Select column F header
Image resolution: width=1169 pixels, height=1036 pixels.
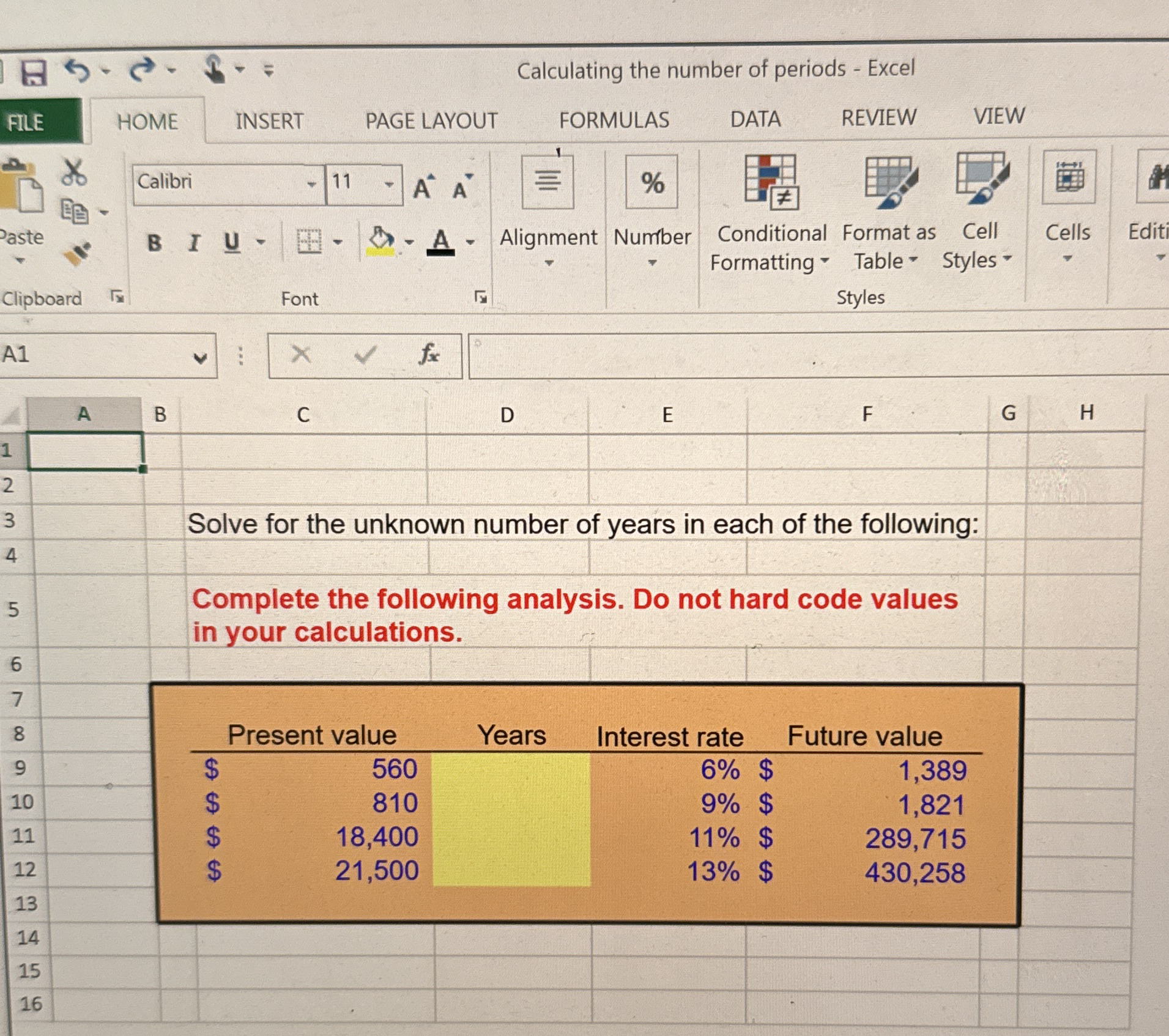pyautogui.click(x=867, y=414)
